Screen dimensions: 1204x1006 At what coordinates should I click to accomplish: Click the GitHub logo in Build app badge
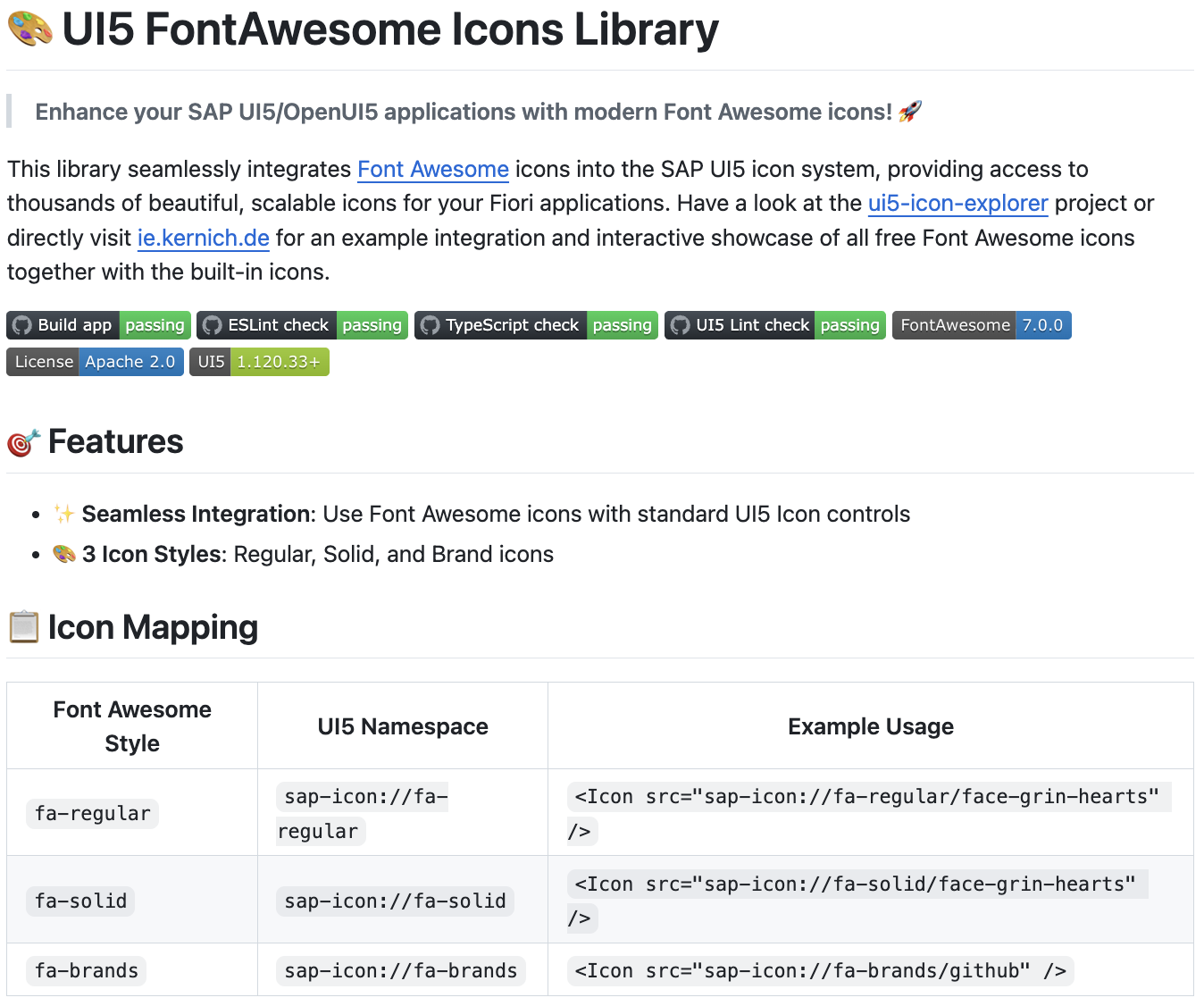(22, 325)
